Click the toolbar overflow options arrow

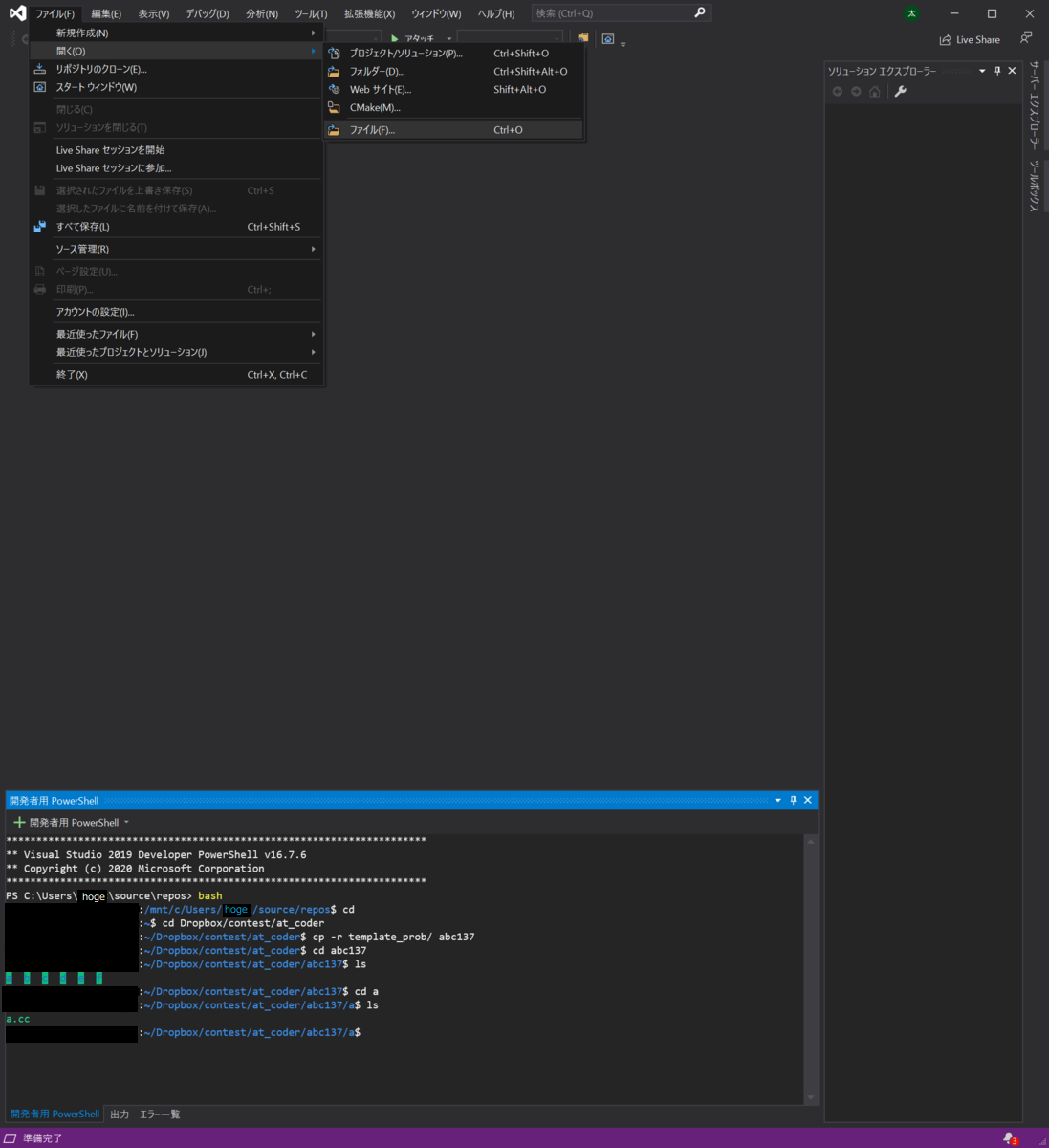click(x=623, y=44)
